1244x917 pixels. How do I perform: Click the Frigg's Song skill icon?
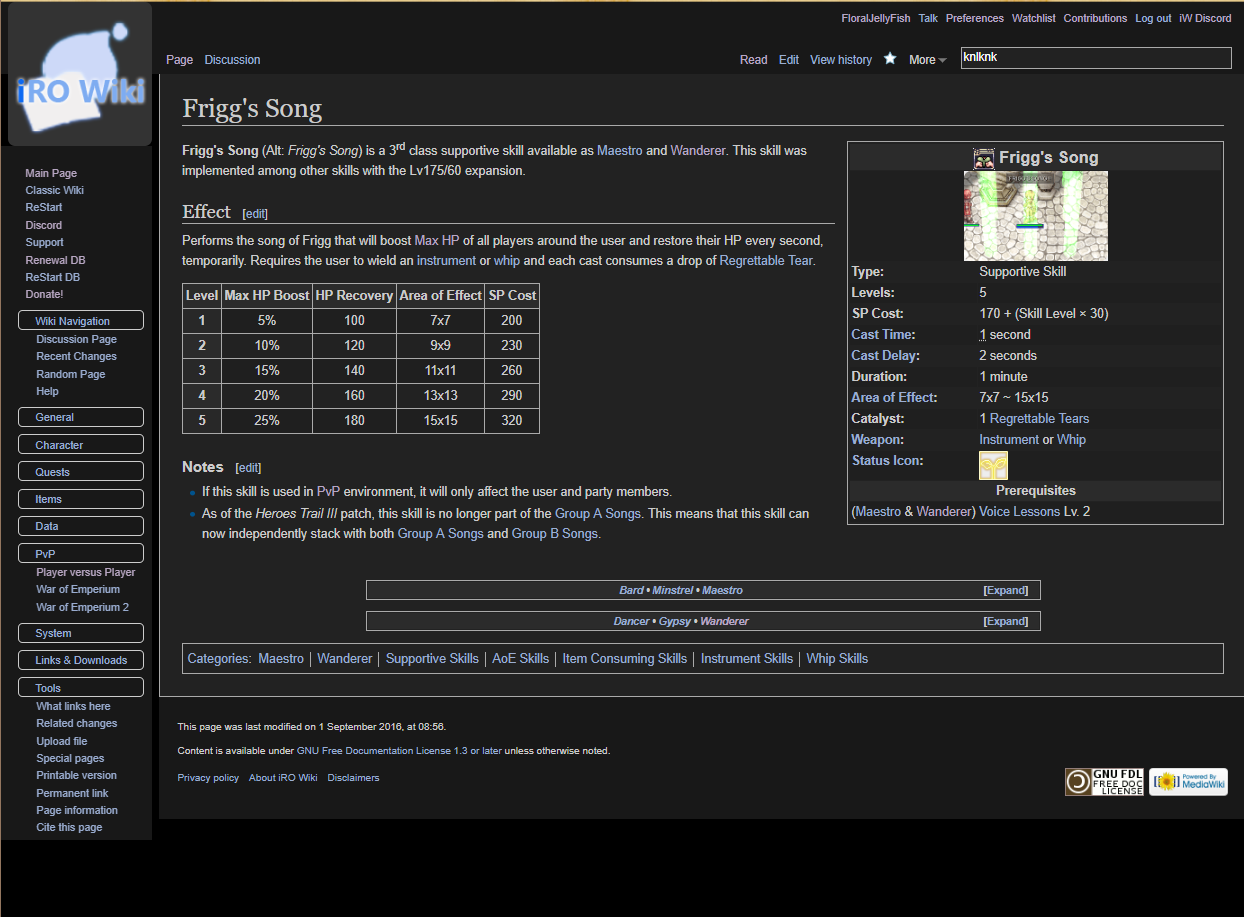pyautogui.click(x=984, y=158)
